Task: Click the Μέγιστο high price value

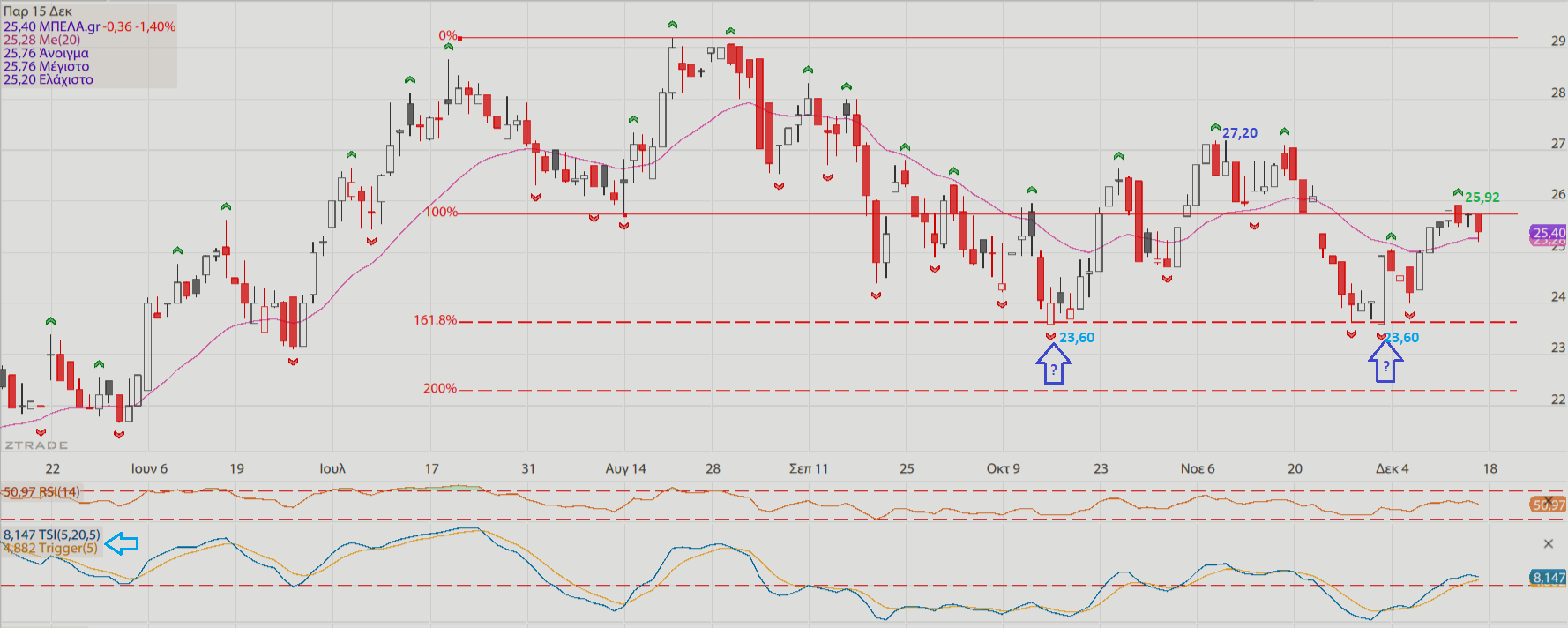Action: [x=46, y=66]
